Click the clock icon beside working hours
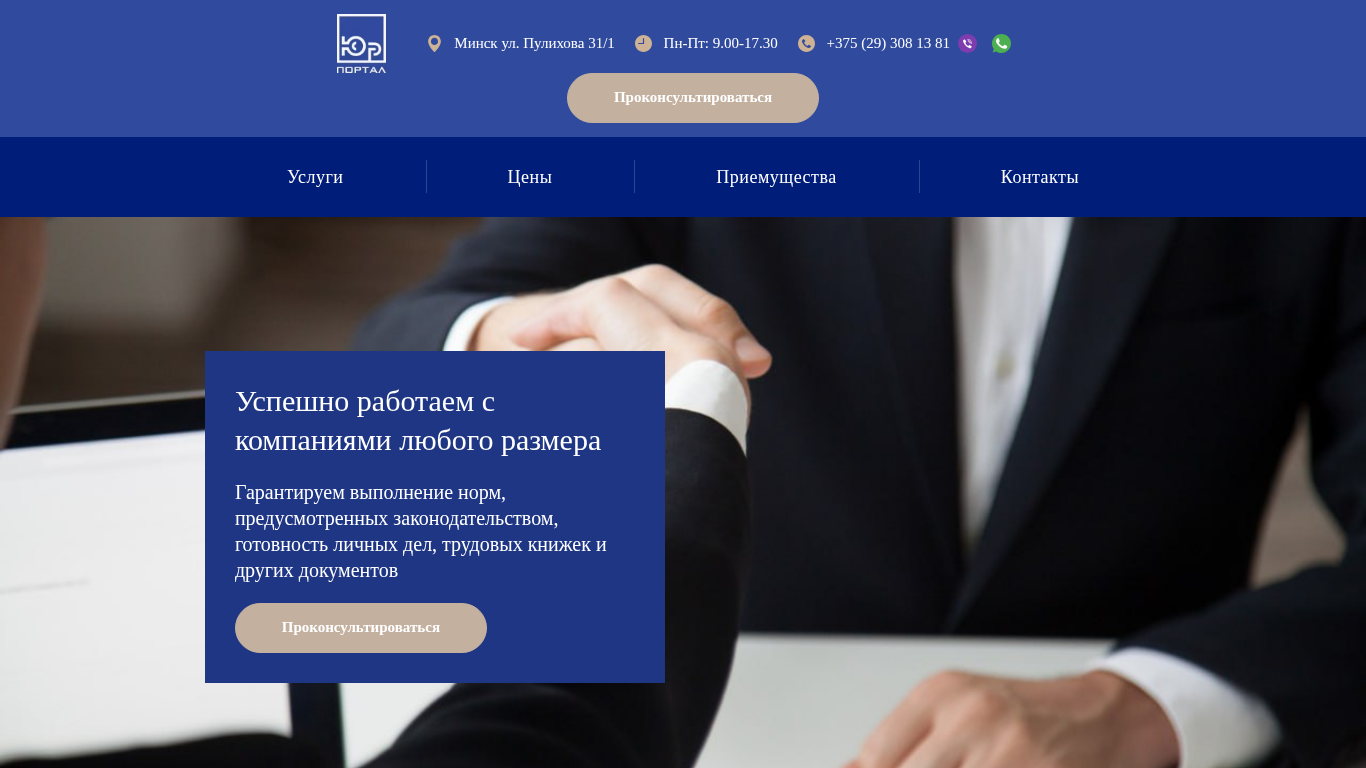The image size is (1366, 768). [643, 43]
